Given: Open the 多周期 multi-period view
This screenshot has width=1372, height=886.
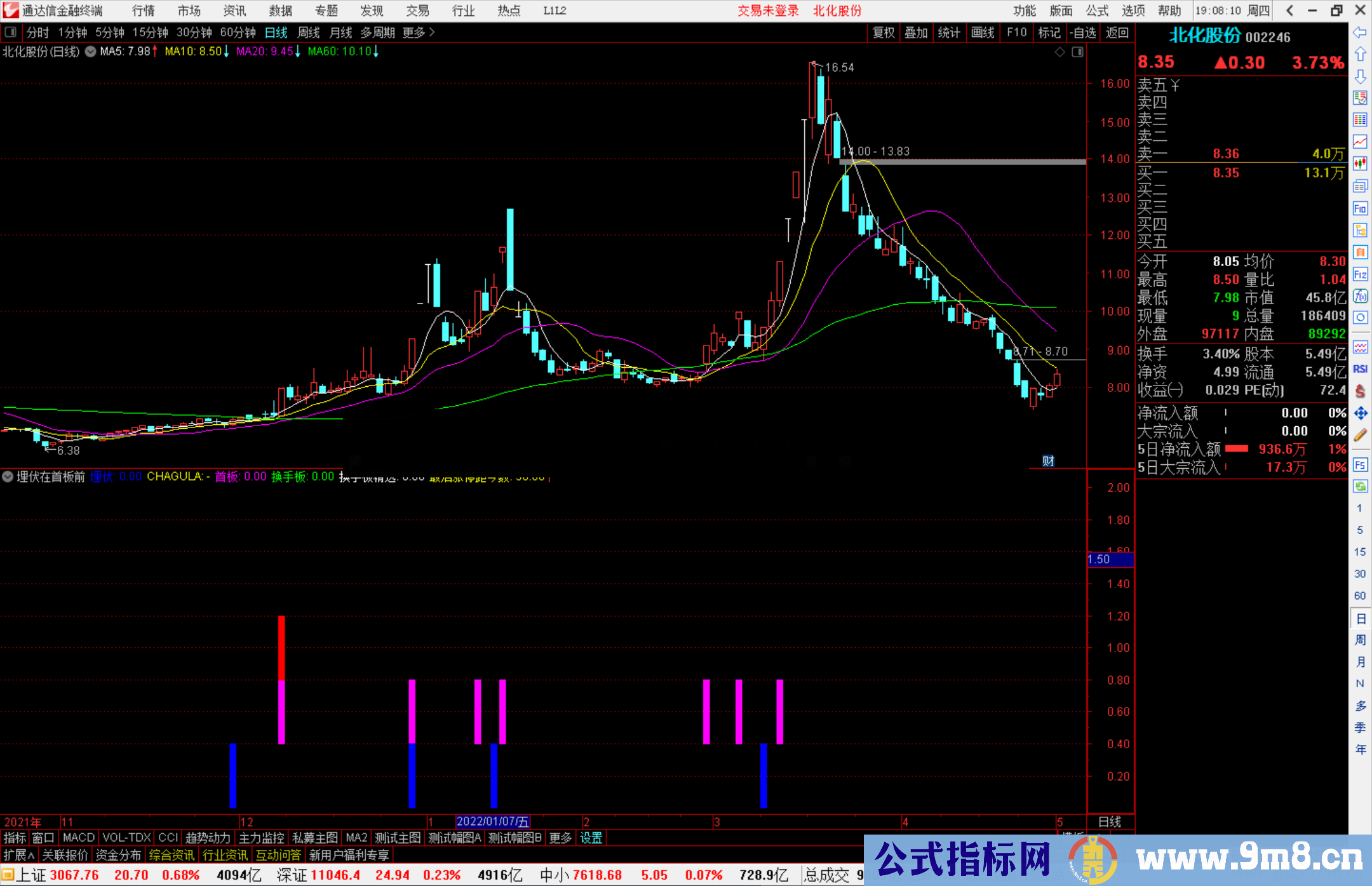Looking at the screenshot, I should click(x=378, y=32).
